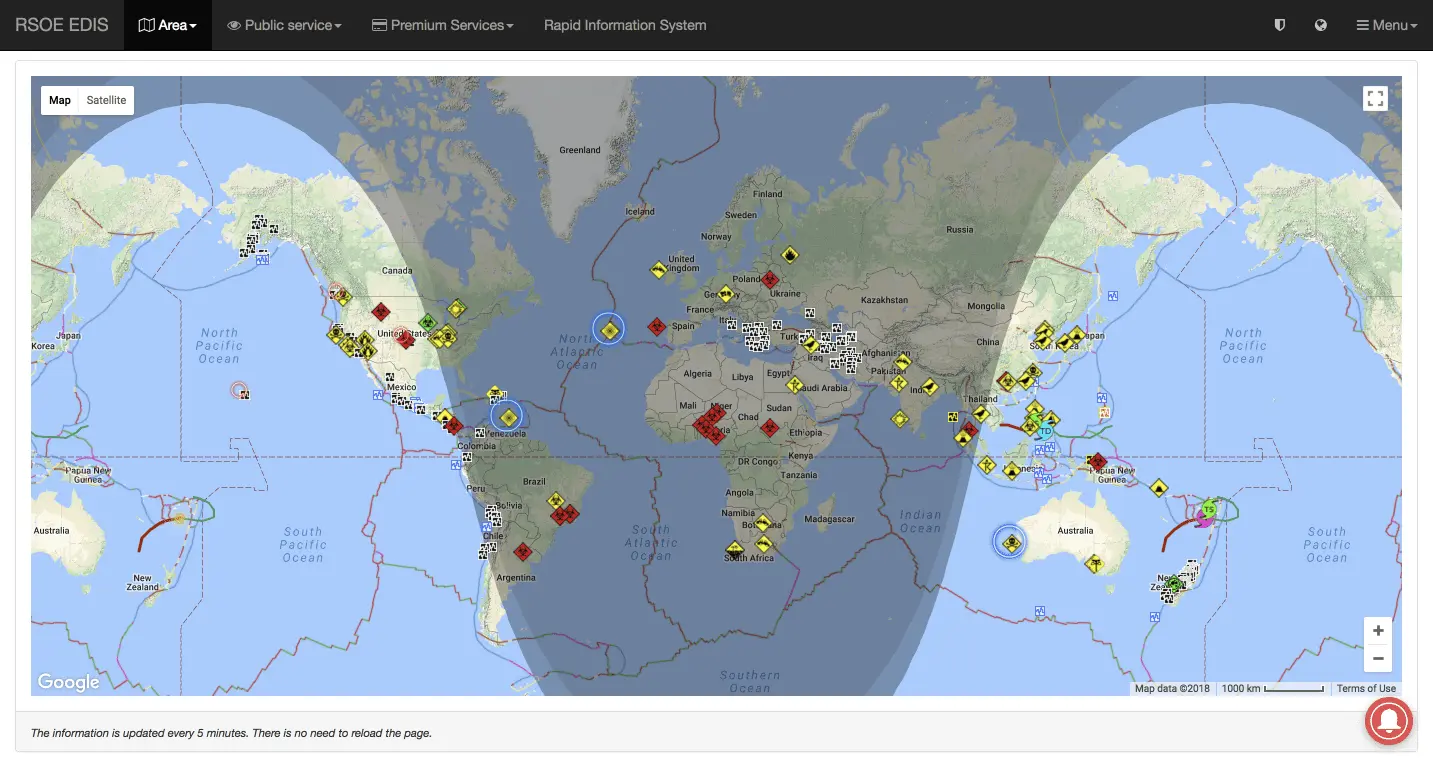Screen dimensions: 1433x765
Task: Click the globe icon in the navbar
Action: tap(1321, 25)
